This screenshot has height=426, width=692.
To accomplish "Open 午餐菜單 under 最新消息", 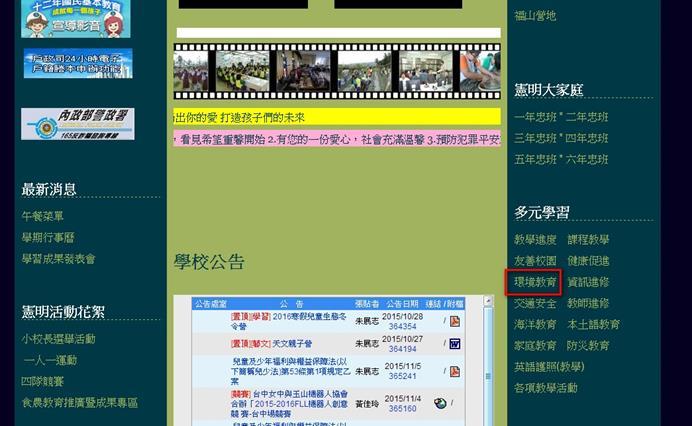I will pos(43,216).
